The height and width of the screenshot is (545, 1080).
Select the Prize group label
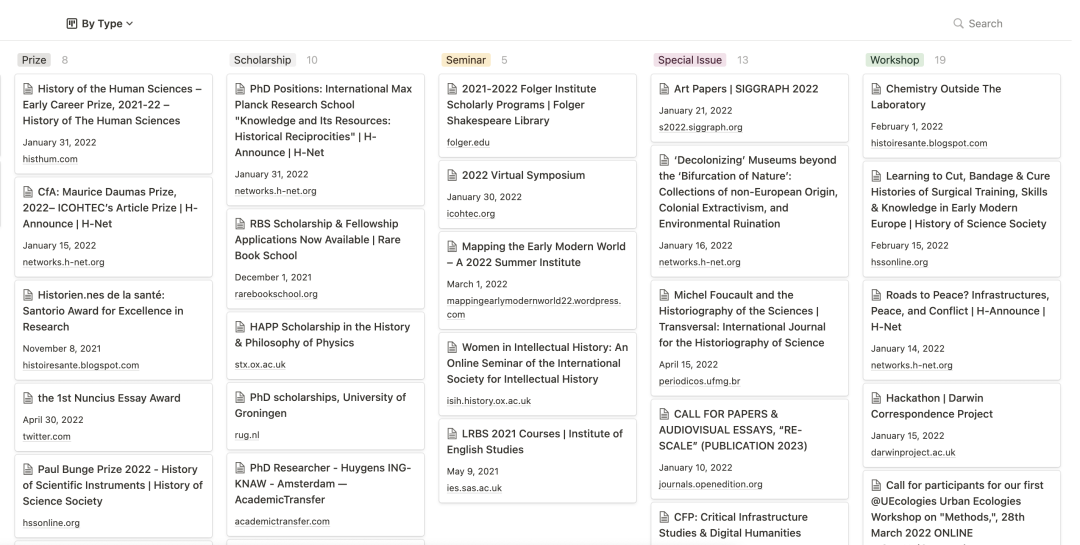[34, 60]
